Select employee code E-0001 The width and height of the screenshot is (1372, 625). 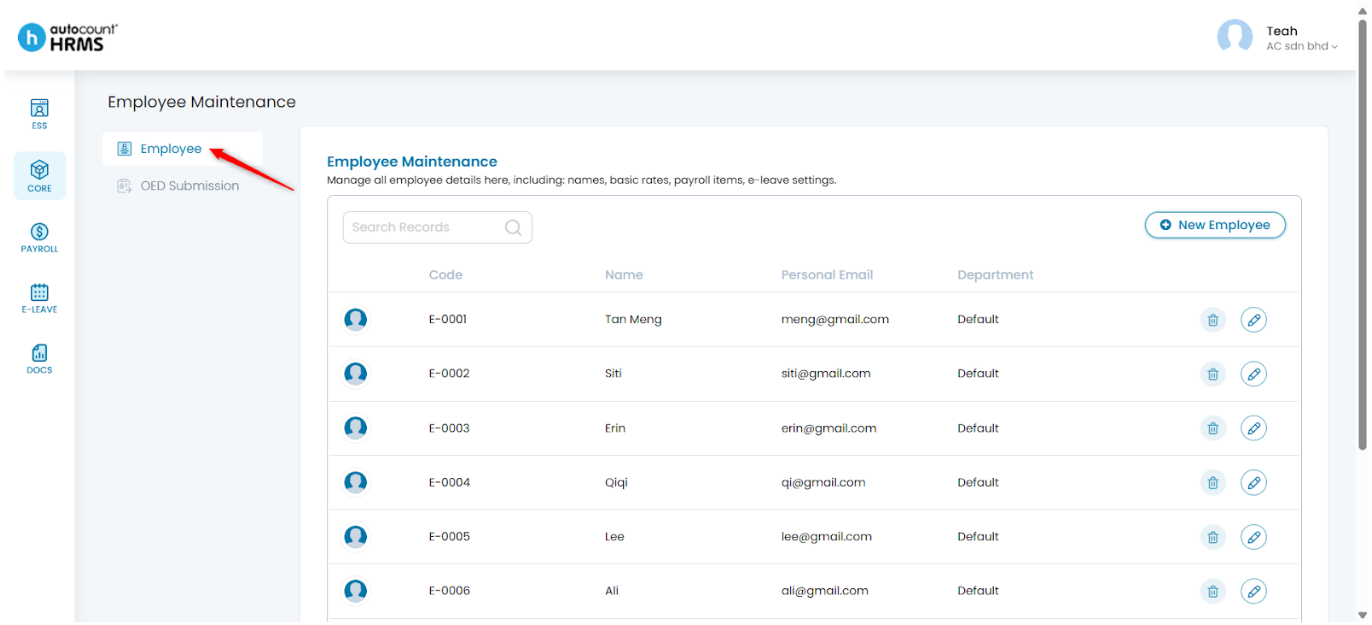[x=448, y=320]
